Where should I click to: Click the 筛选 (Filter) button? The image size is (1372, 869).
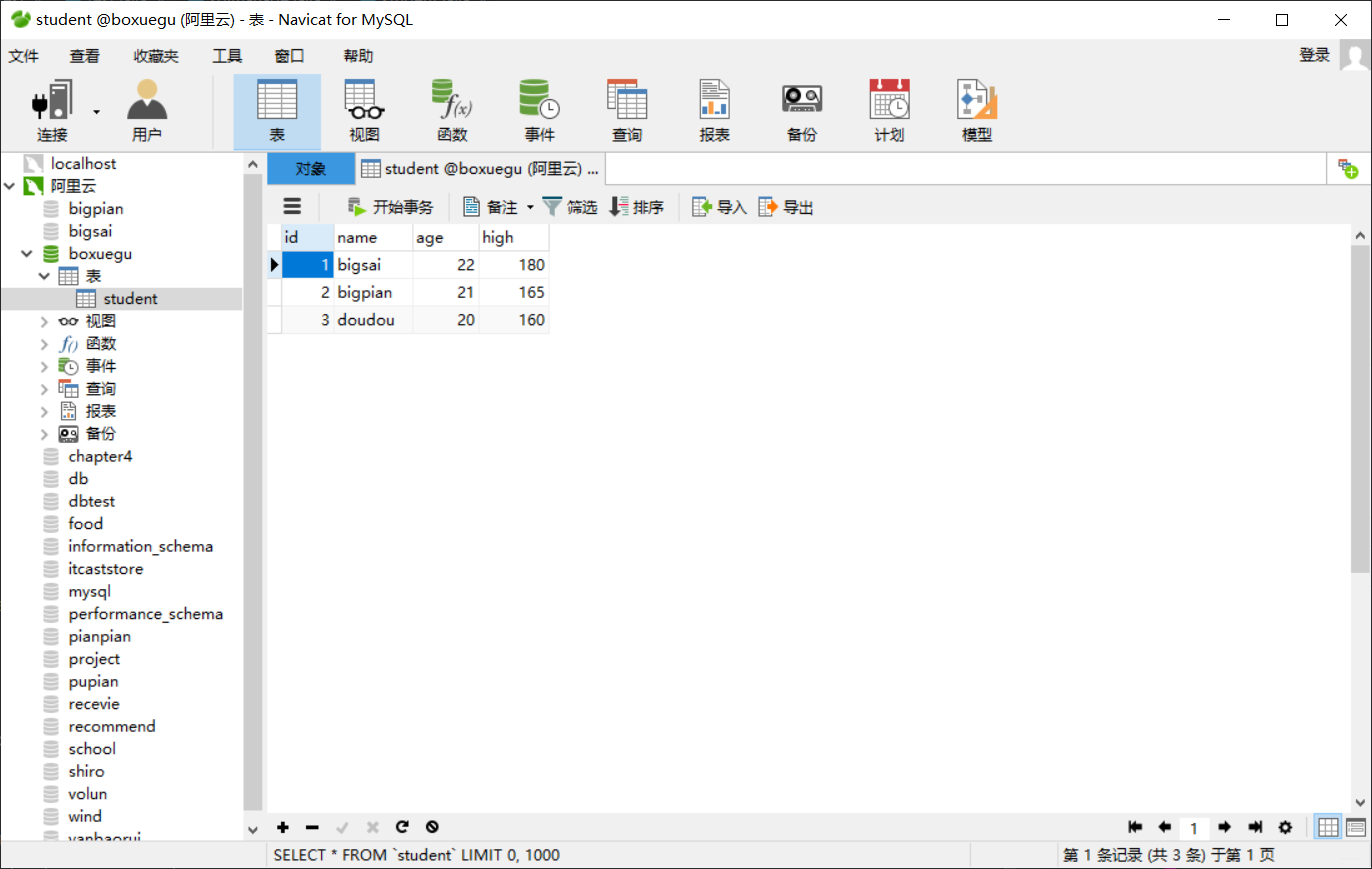(x=569, y=207)
